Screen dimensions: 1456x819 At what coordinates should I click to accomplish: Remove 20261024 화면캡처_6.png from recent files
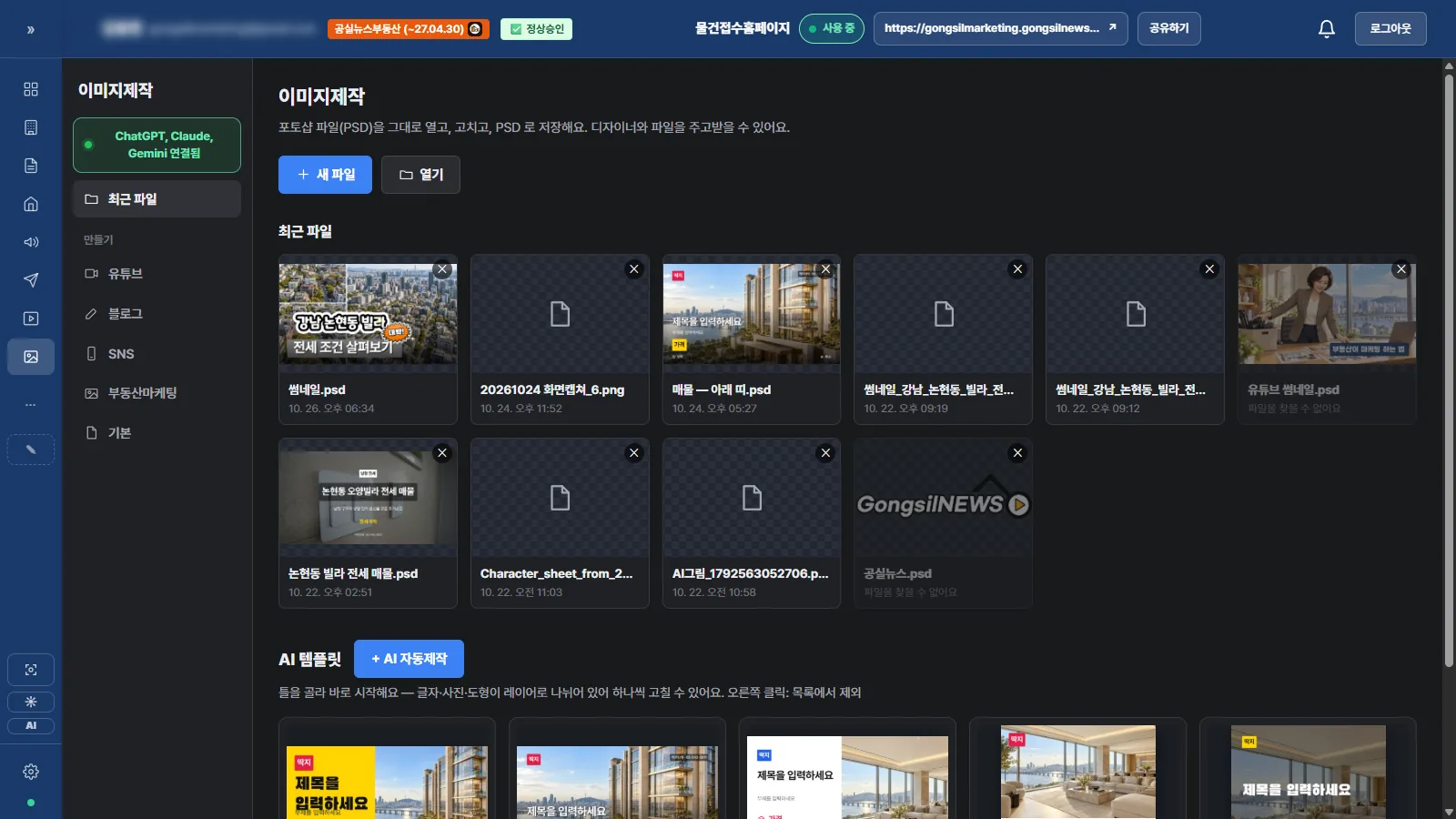[634, 269]
